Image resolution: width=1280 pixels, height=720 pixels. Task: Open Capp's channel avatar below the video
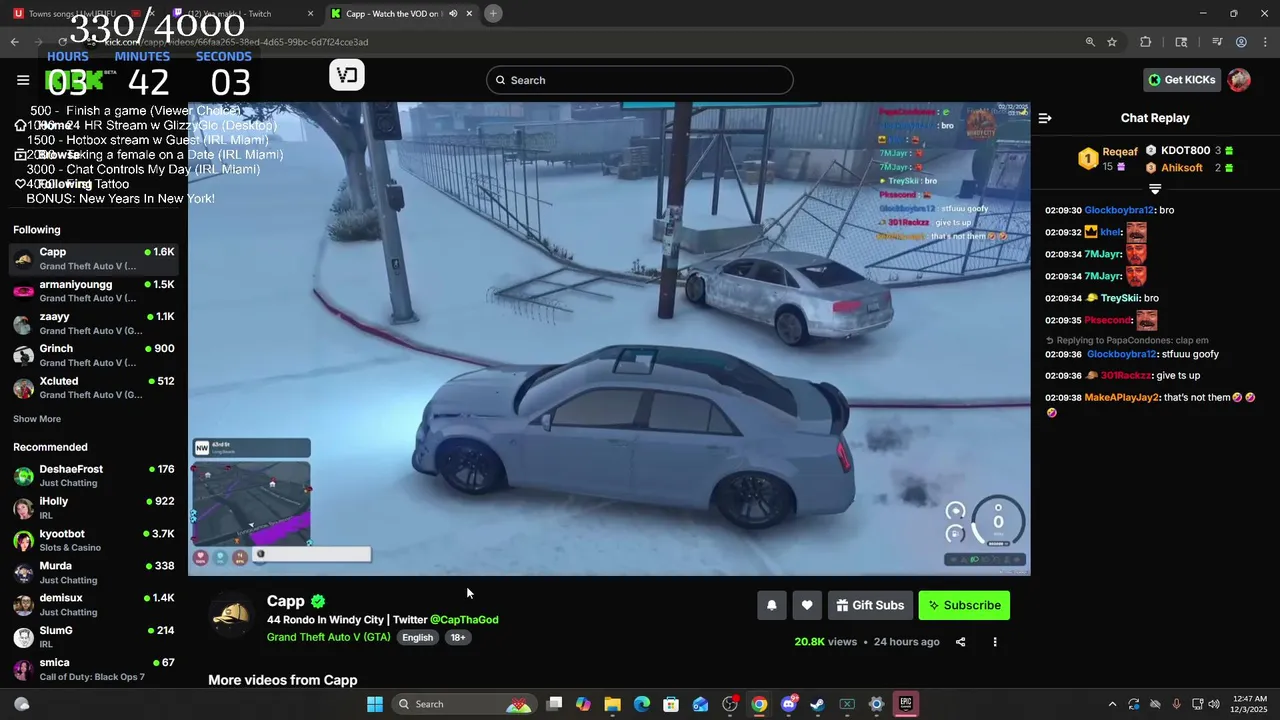click(232, 614)
